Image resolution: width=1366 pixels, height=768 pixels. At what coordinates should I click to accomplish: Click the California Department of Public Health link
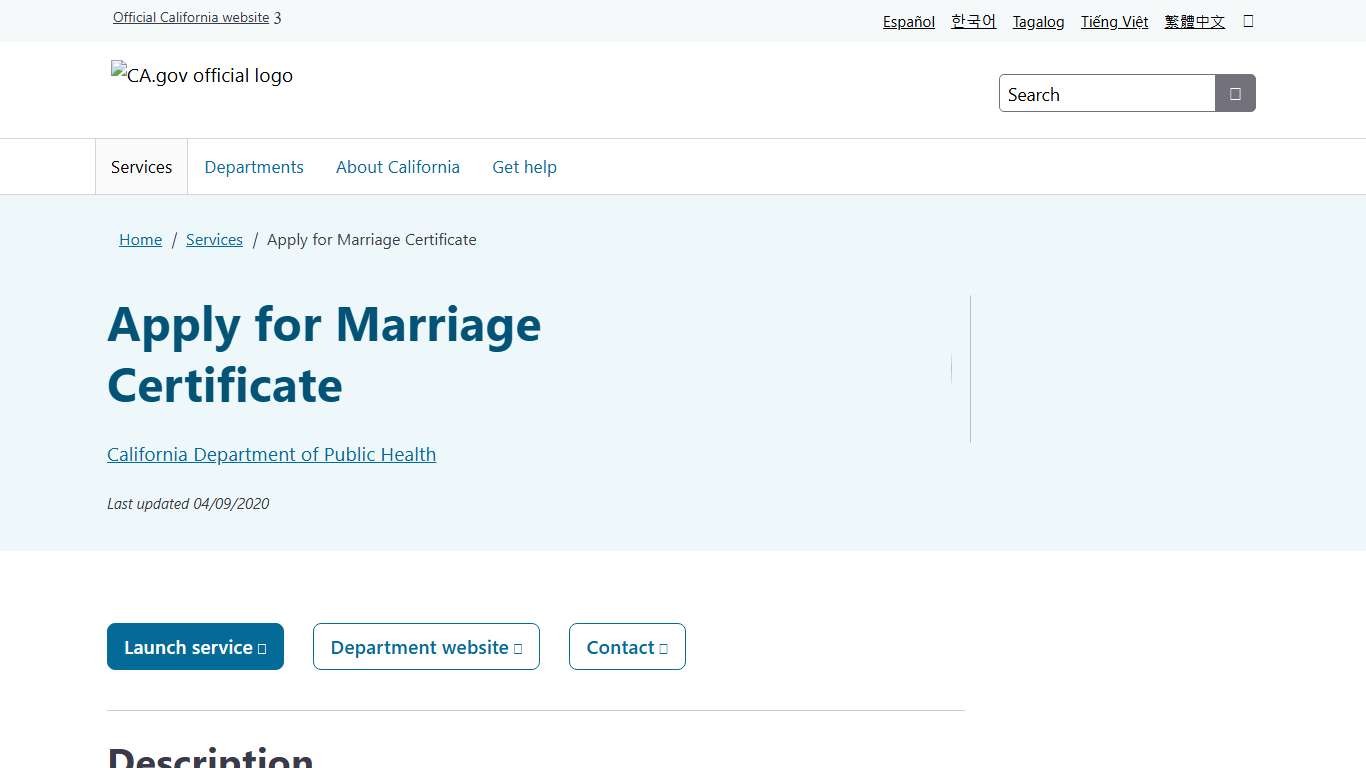[x=271, y=454]
